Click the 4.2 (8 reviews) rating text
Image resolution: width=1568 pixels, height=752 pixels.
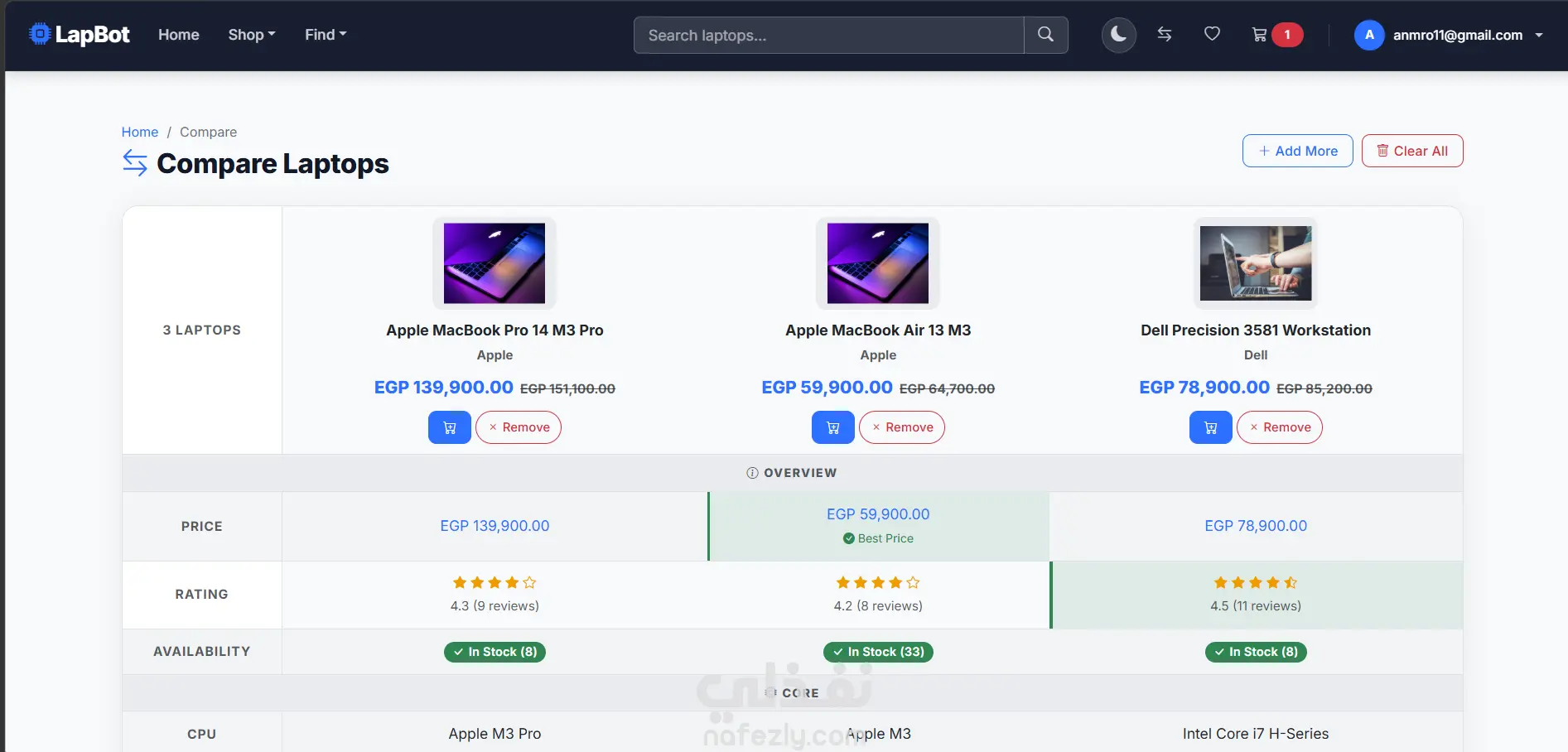coord(878,606)
